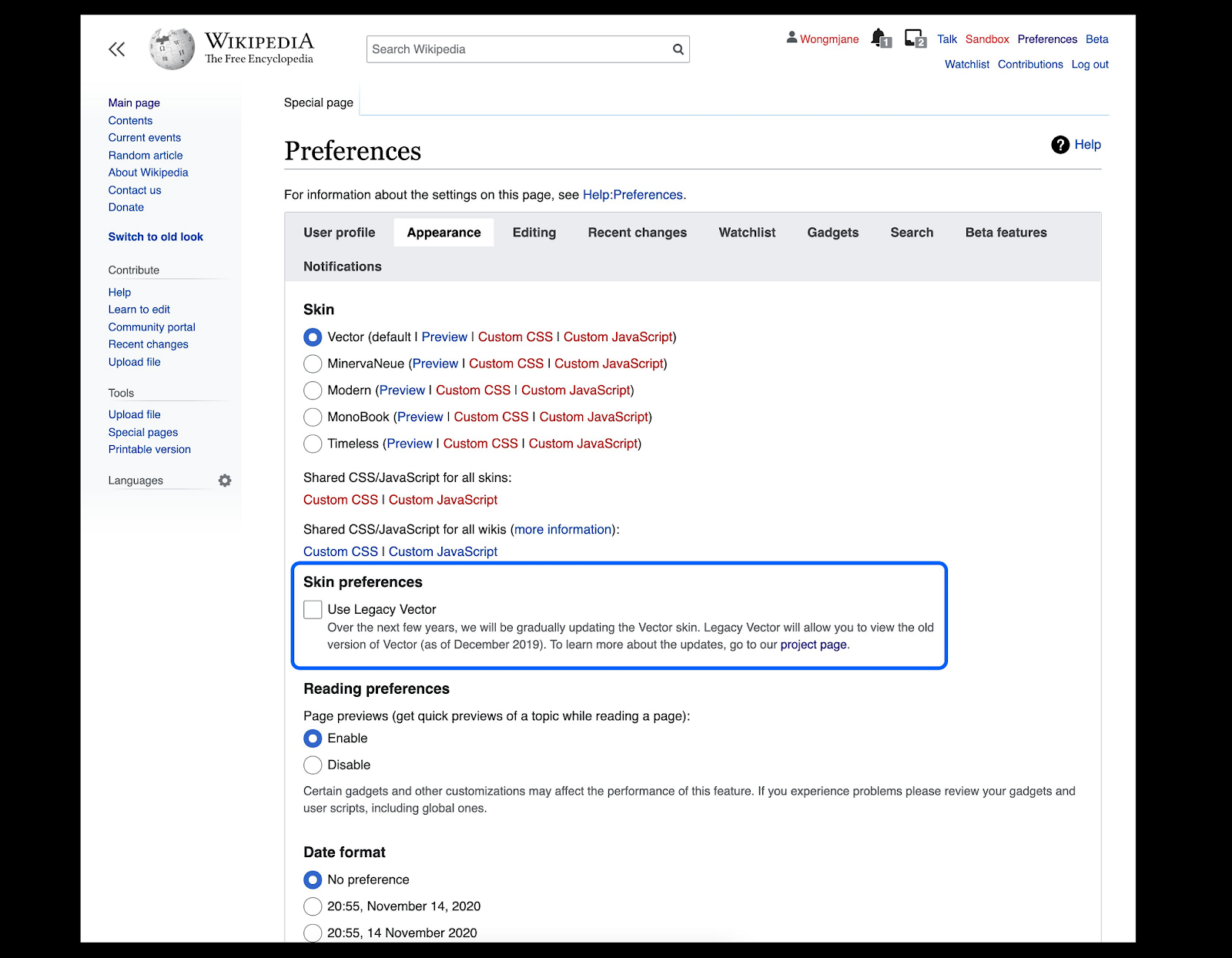Open the Help:Preferences link
This screenshot has height=958, width=1232.
click(632, 195)
